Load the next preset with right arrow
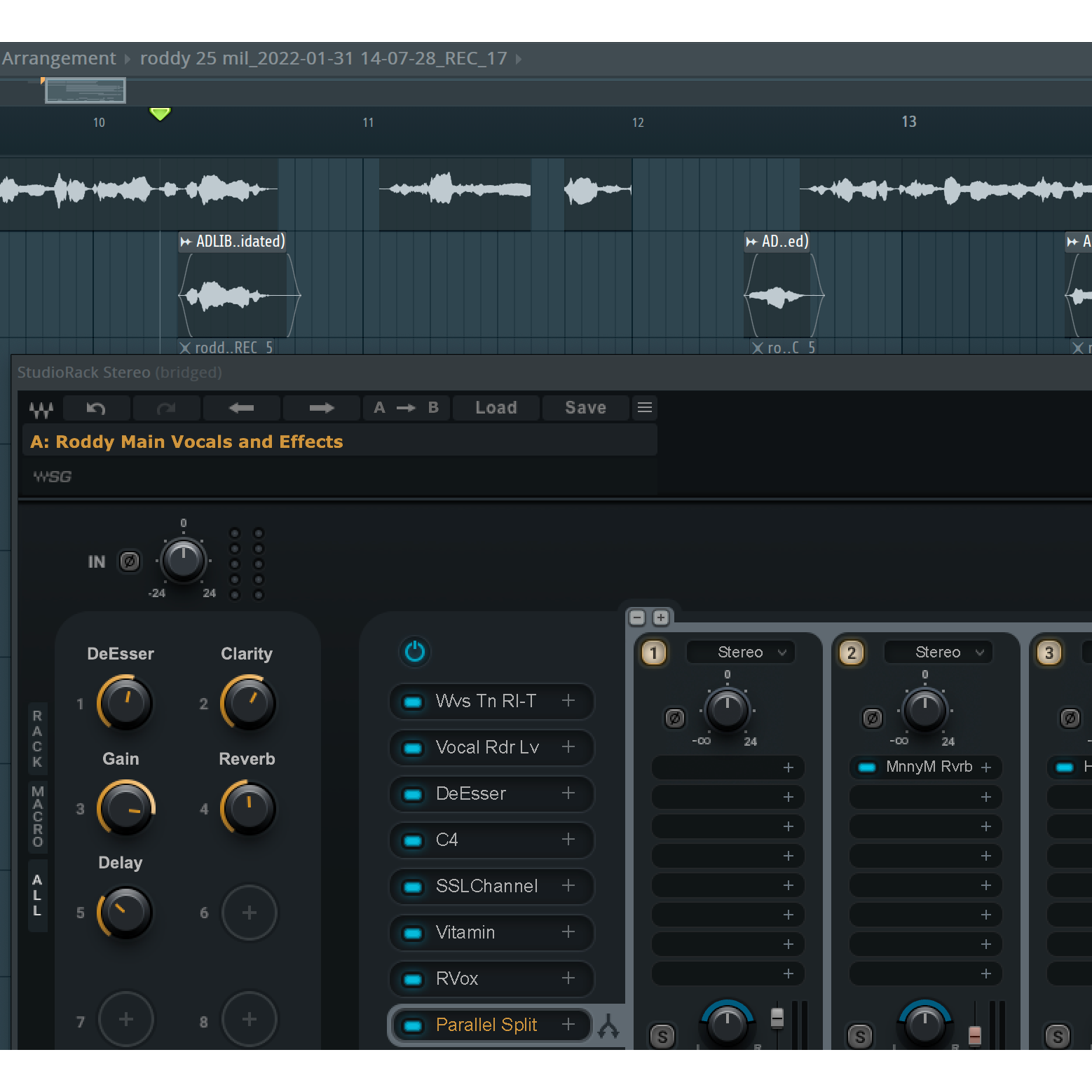 pyautogui.click(x=322, y=408)
